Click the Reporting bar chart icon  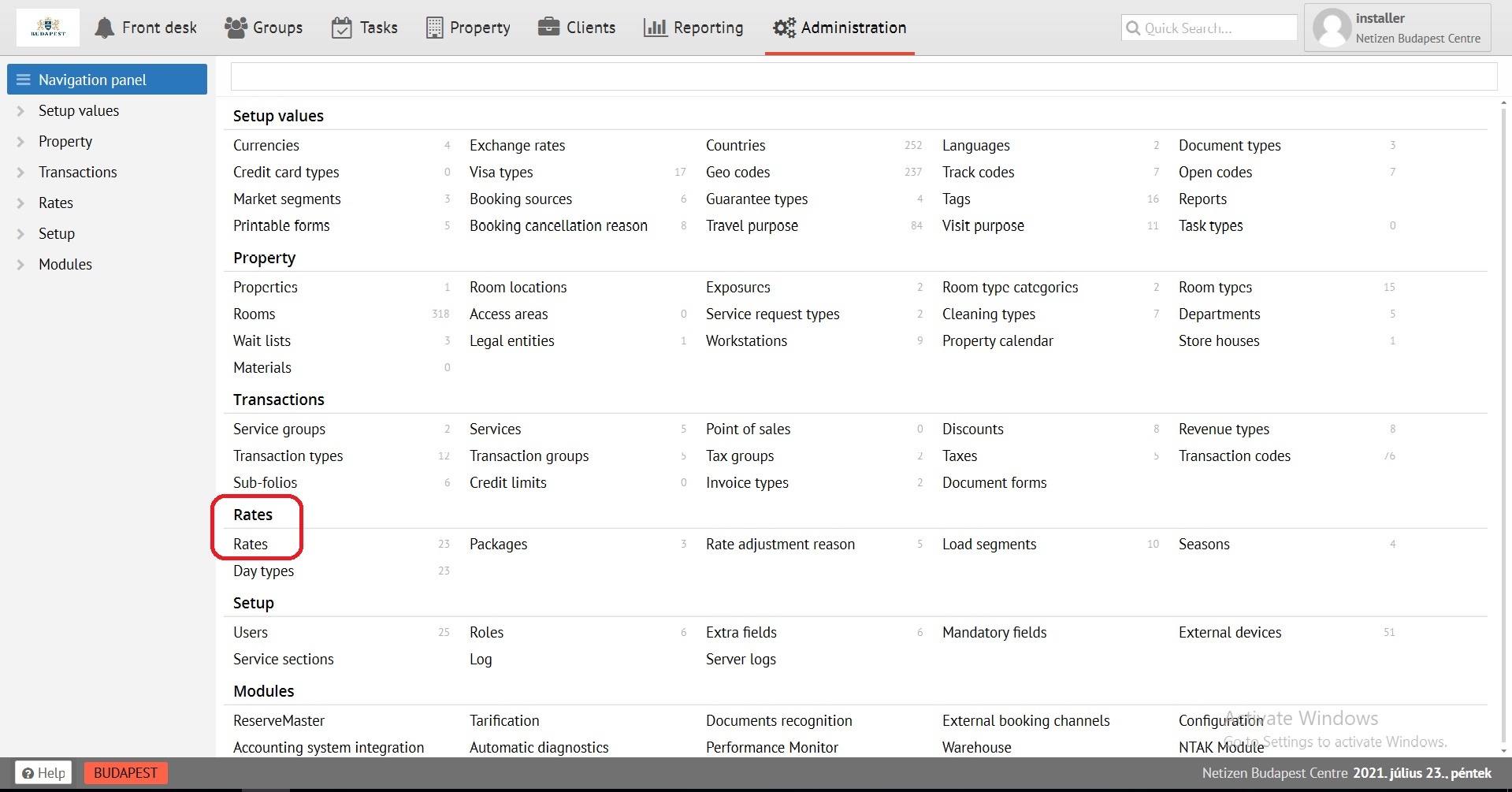tap(655, 28)
